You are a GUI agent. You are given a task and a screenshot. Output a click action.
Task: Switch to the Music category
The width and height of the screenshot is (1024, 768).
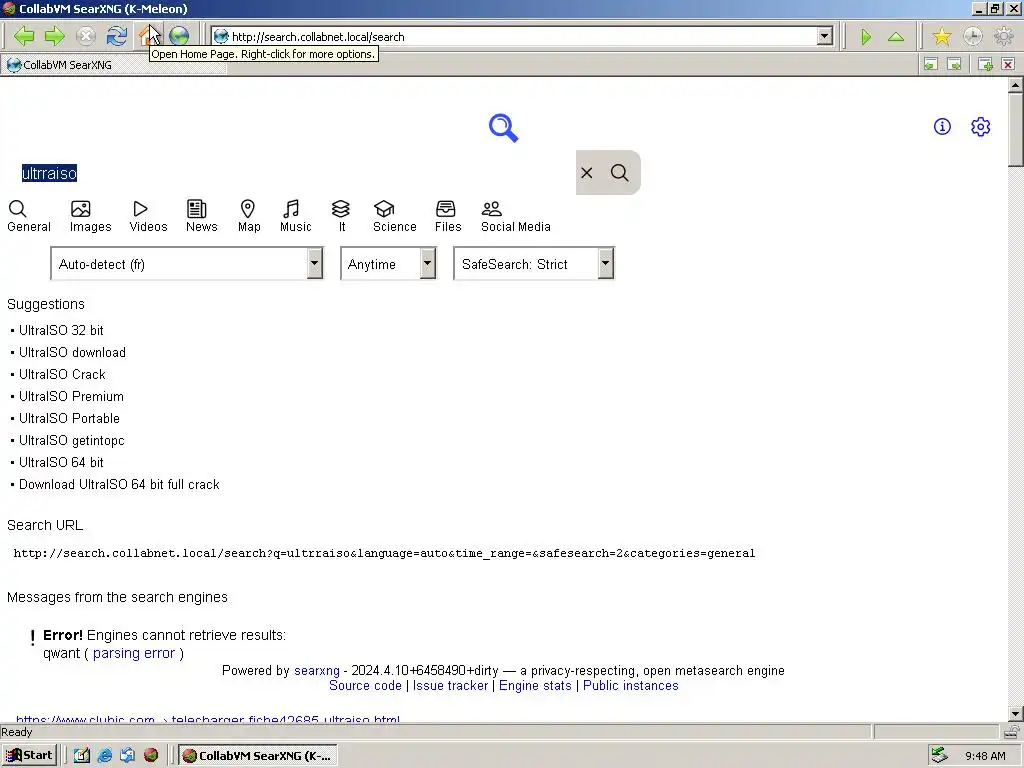pos(295,217)
